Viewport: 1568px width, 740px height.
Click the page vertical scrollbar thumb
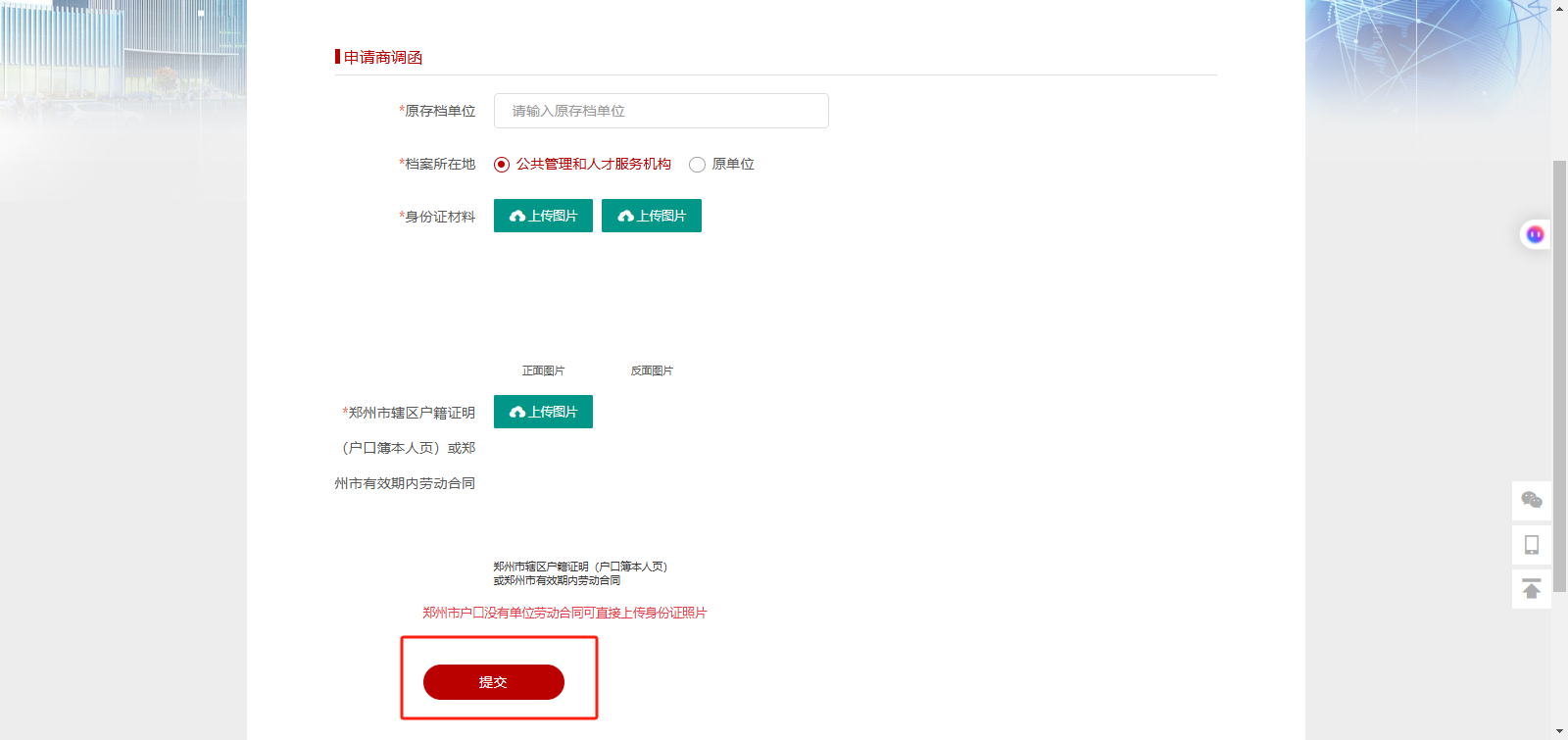pos(1559,376)
